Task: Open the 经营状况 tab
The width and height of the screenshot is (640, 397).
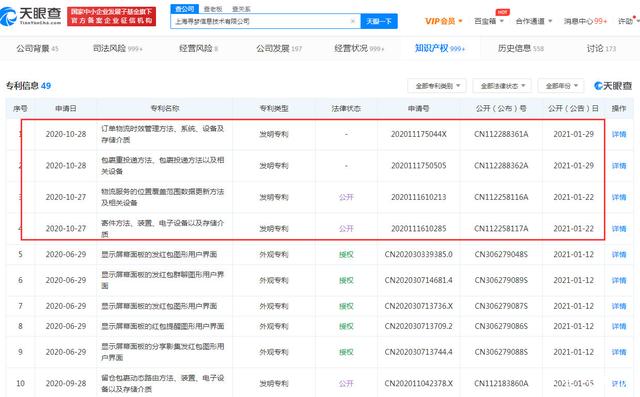Action: (x=359, y=49)
